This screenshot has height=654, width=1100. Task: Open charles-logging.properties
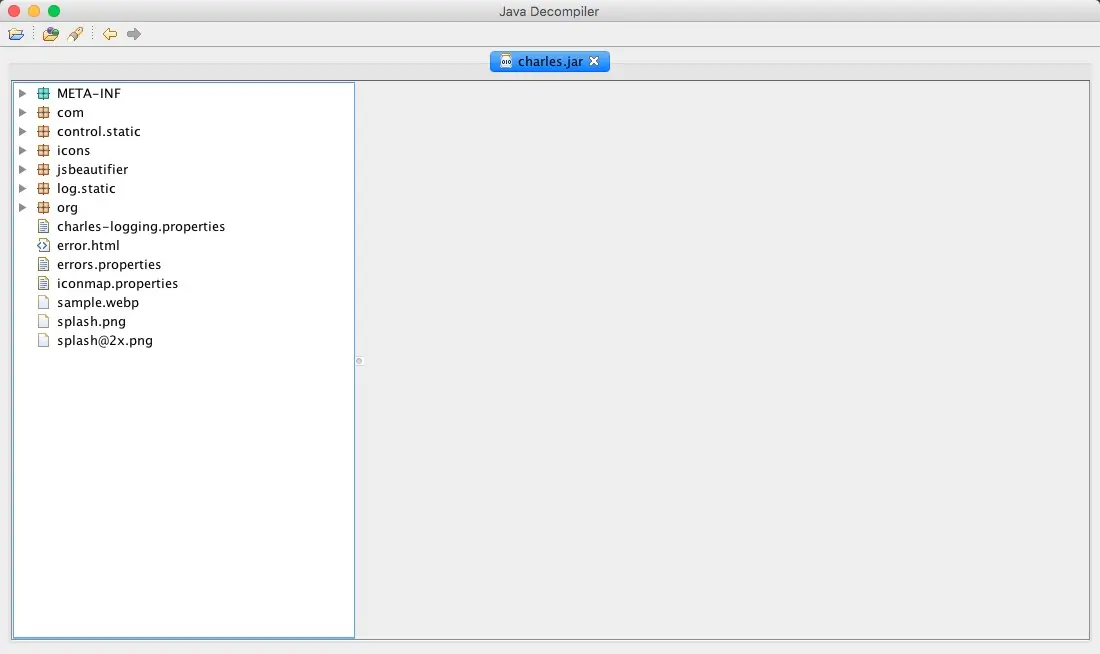tap(141, 226)
